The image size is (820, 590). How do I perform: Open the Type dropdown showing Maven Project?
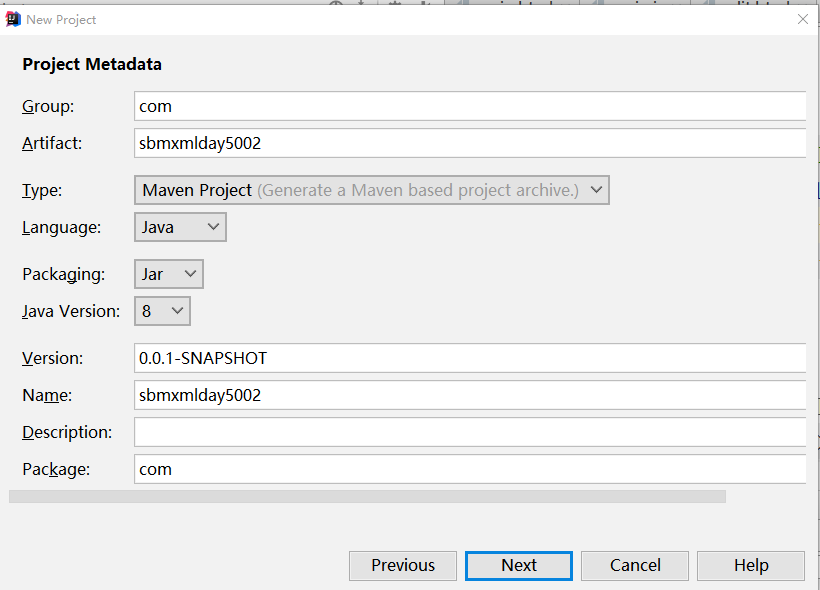point(372,190)
